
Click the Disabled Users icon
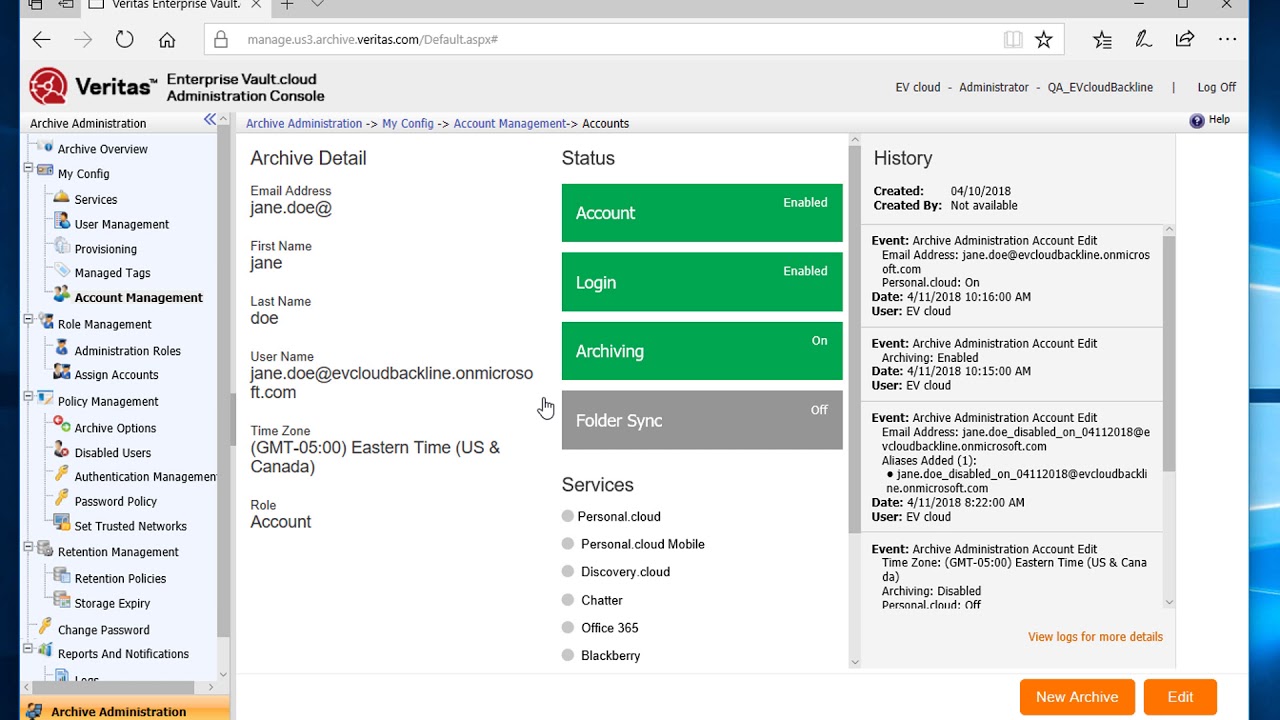(62, 452)
